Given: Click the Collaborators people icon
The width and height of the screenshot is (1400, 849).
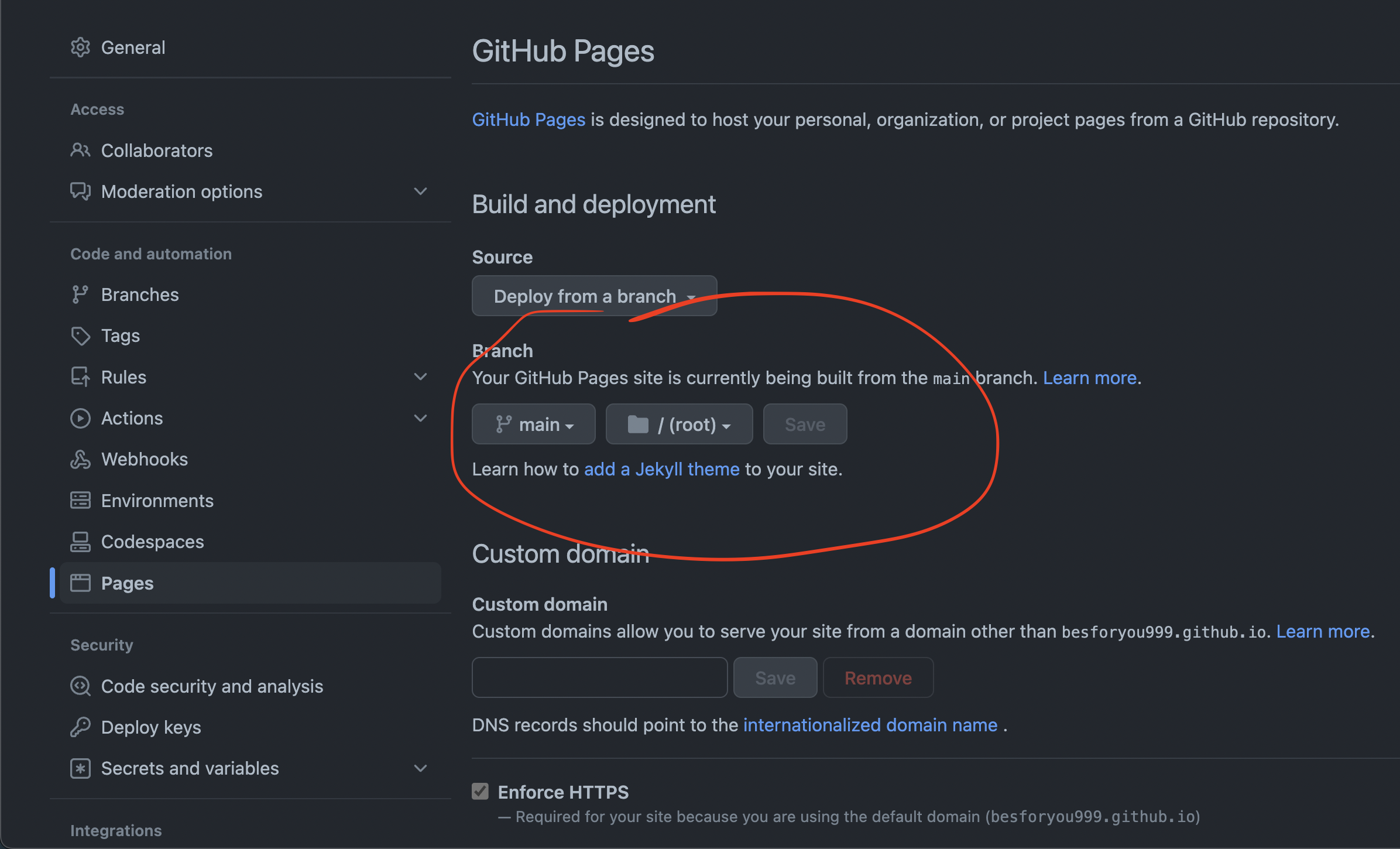Looking at the screenshot, I should click(x=80, y=150).
